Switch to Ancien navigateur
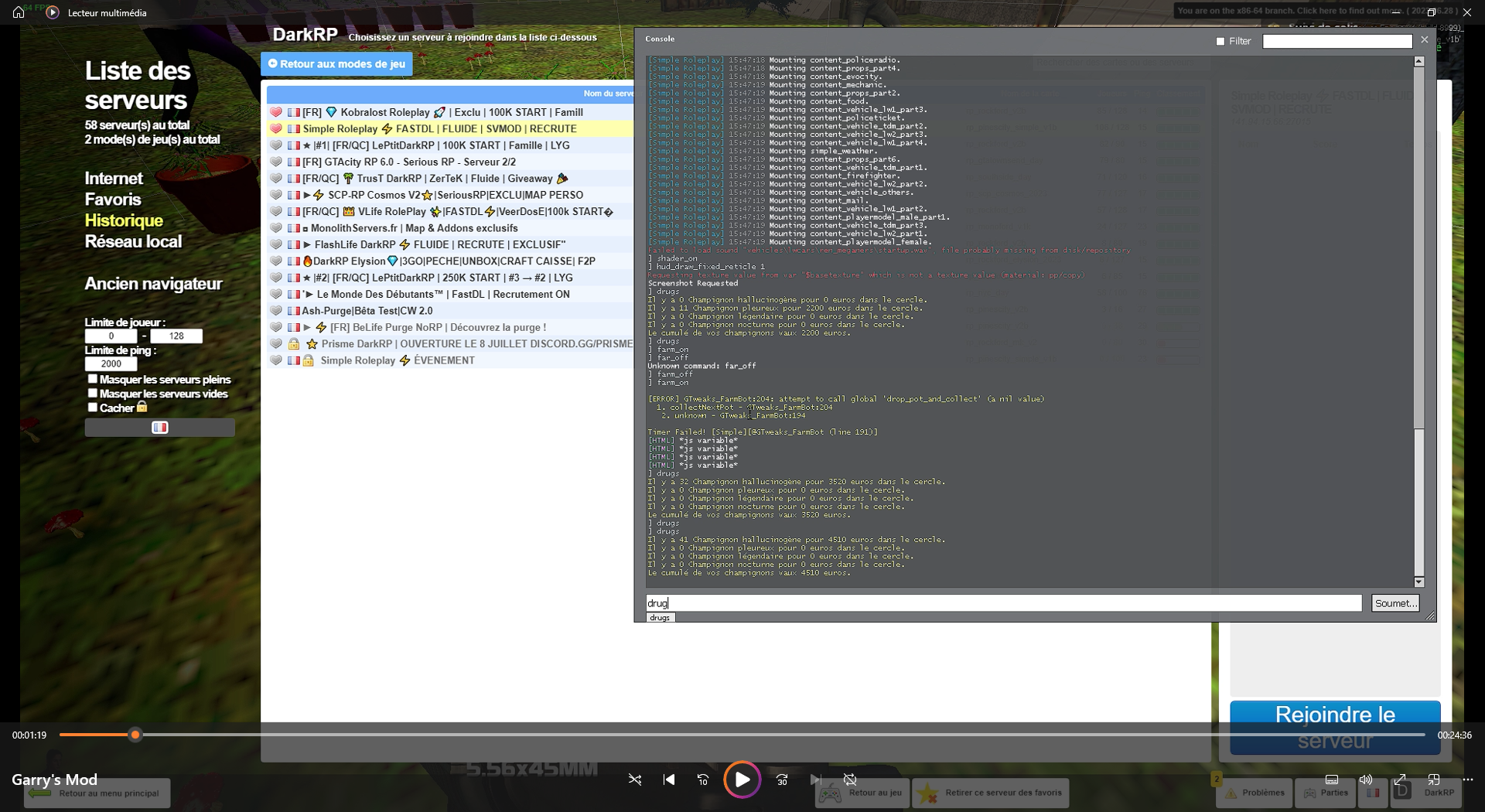Image resolution: width=1485 pixels, height=812 pixels. pyautogui.click(x=153, y=284)
